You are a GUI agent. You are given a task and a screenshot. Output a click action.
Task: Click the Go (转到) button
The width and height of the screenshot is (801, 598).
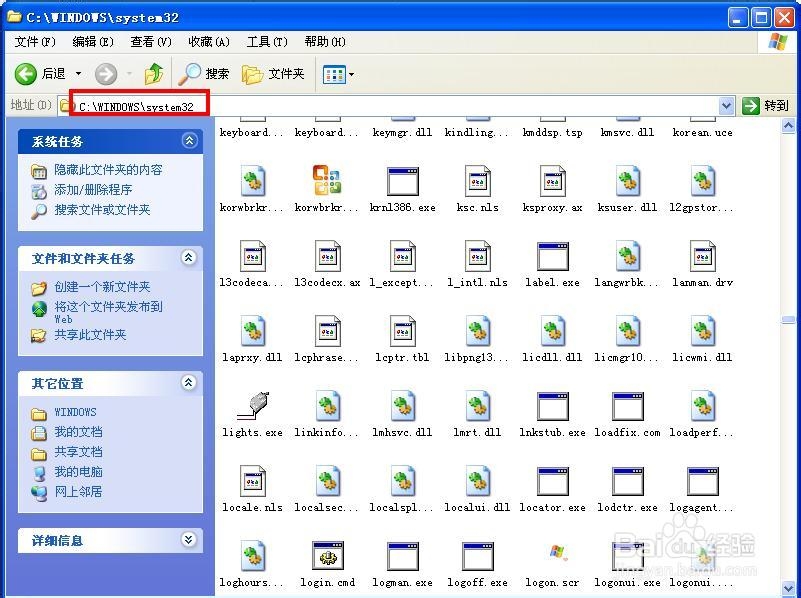pyautogui.click(x=765, y=106)
